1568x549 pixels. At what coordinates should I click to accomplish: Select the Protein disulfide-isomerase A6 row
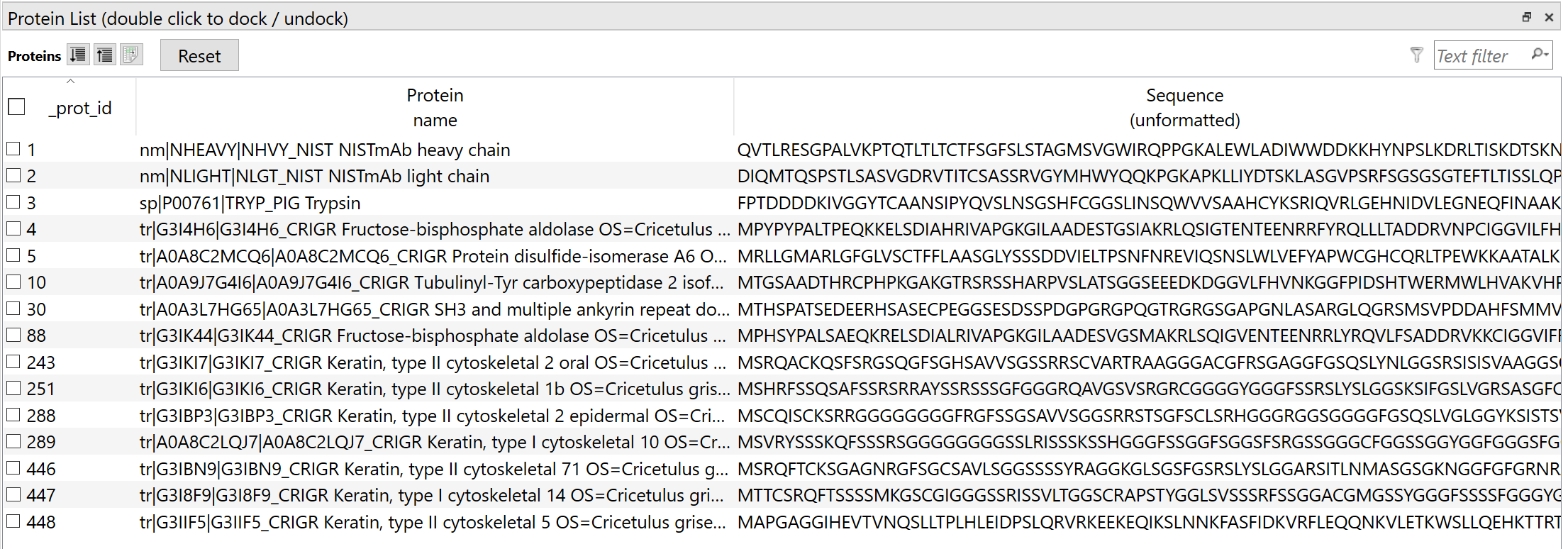(782, 255)
